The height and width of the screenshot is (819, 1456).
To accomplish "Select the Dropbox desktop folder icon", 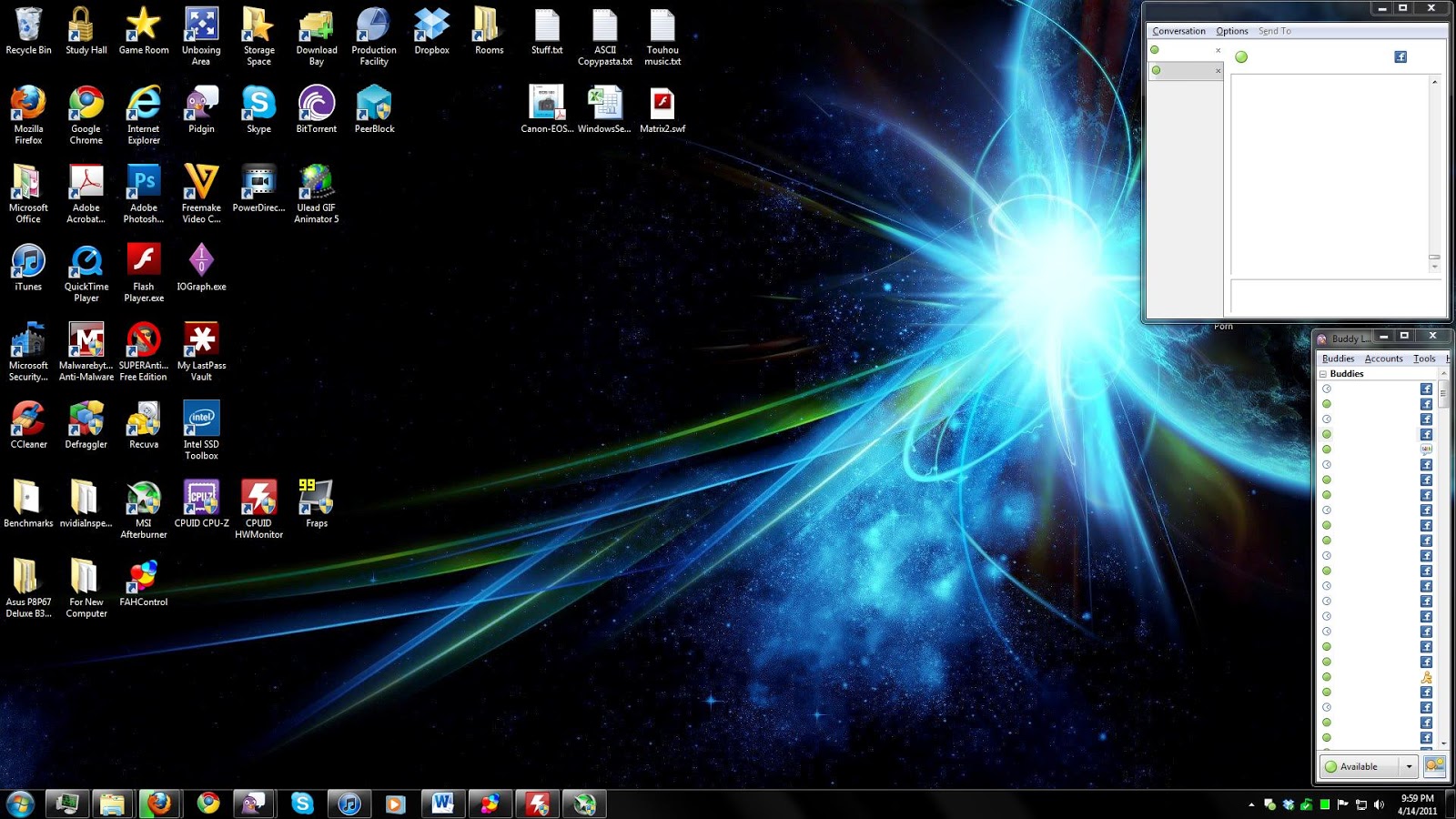I will click(x=431, y=32).
